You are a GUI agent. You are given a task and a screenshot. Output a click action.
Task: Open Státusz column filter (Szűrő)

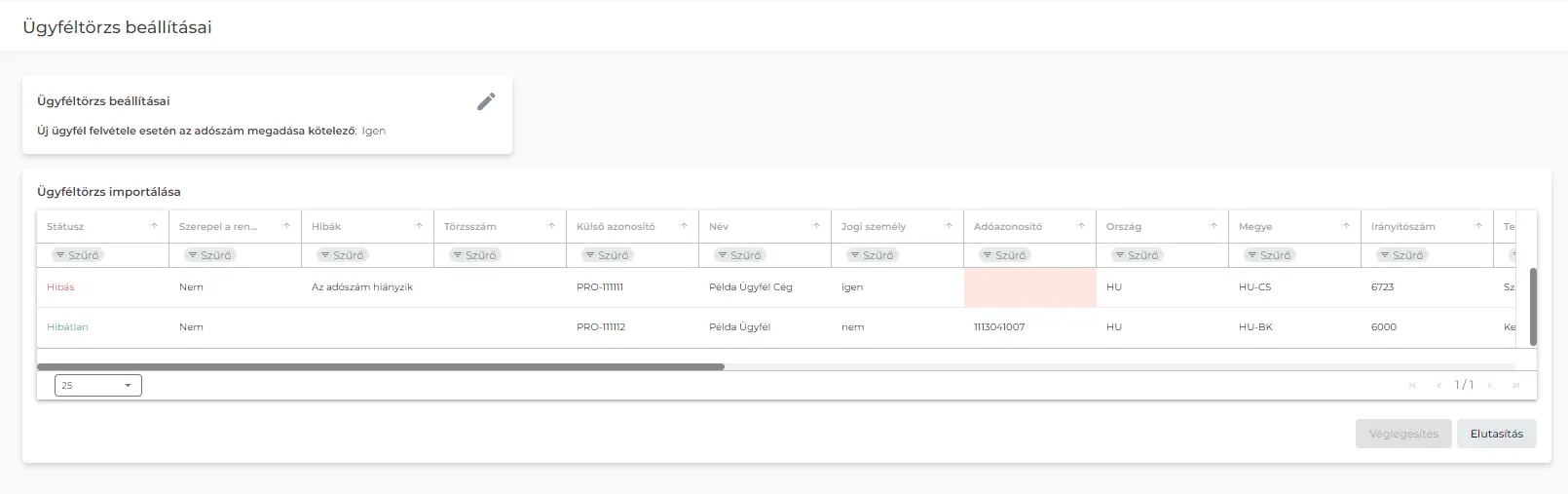77,255
